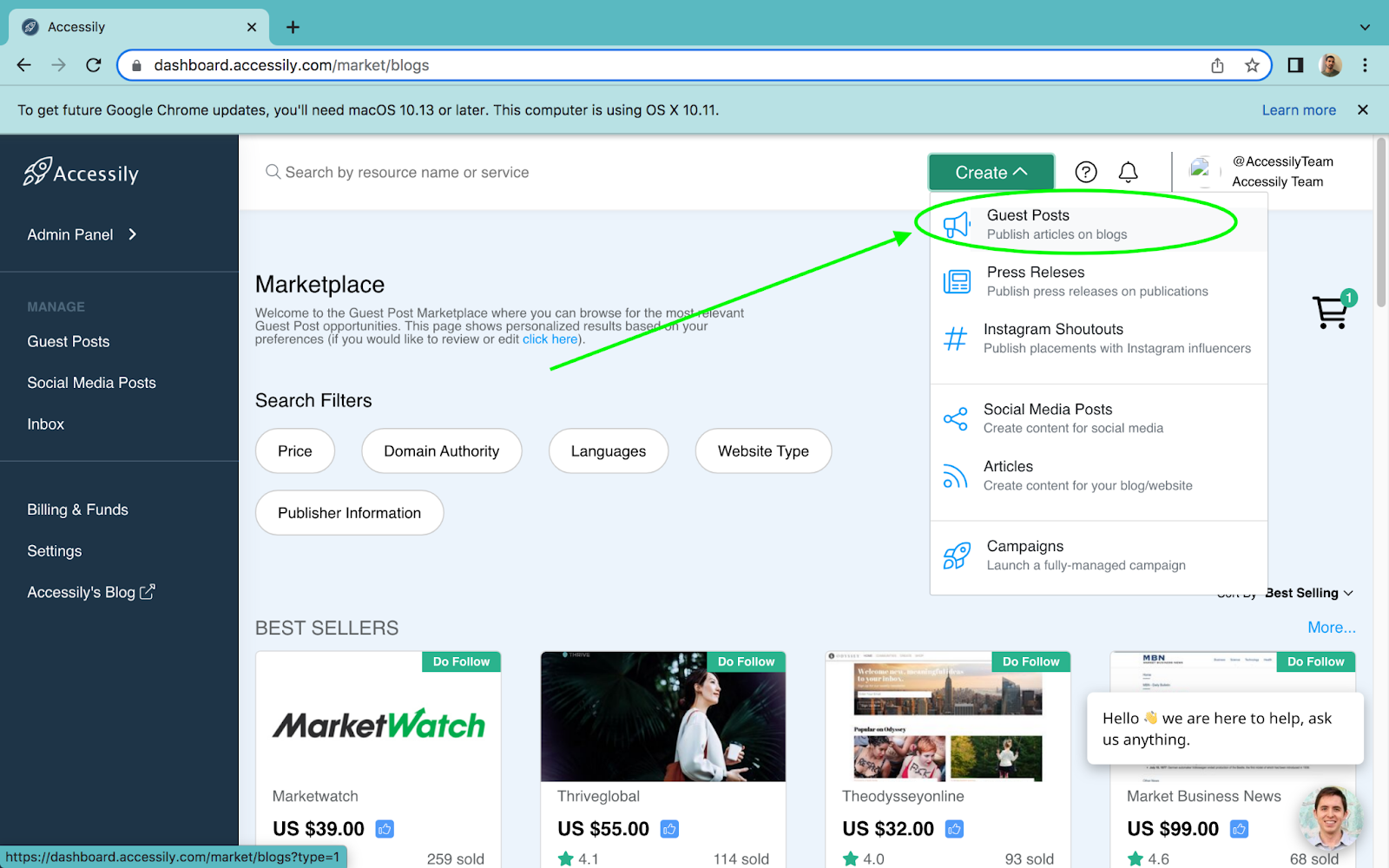Open Settings in the sidebar
This screenshot has height=868, width=1389.
click(55, 551)
